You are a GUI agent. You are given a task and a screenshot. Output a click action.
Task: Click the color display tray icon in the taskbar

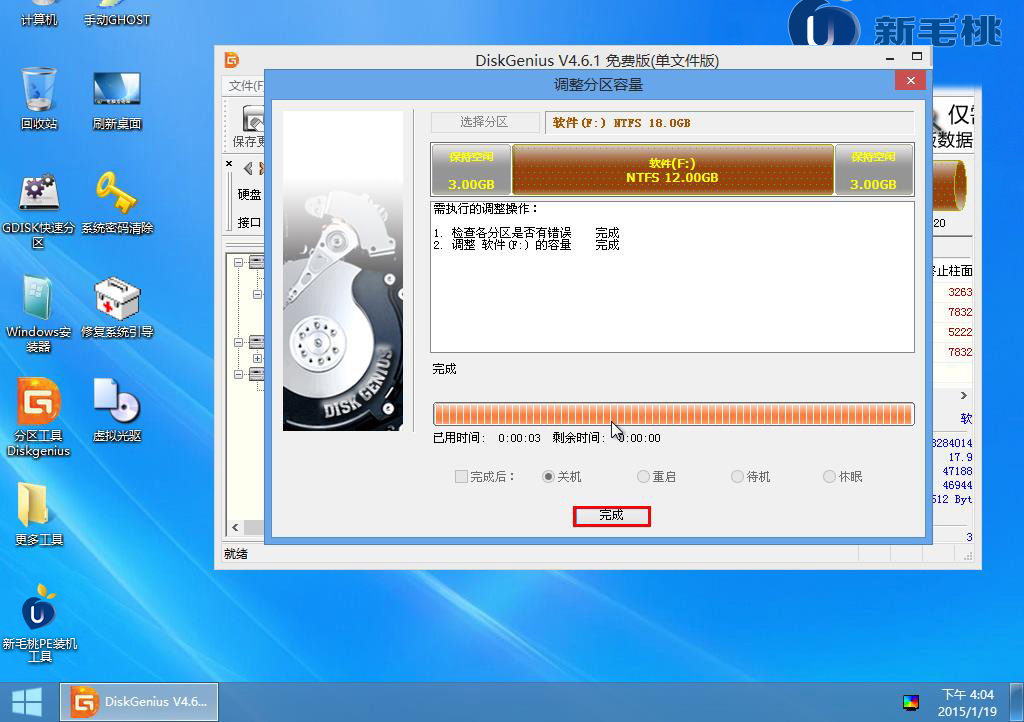coord(911,702)
